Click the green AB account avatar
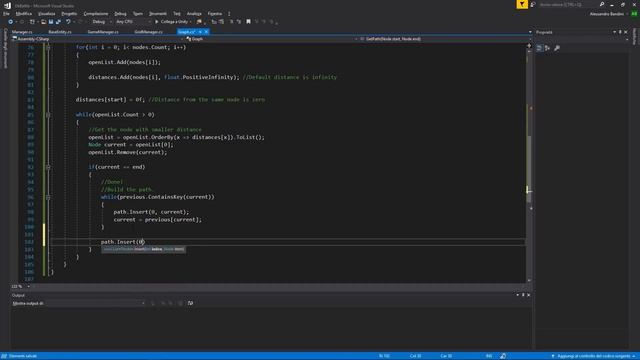 point(634,14)
